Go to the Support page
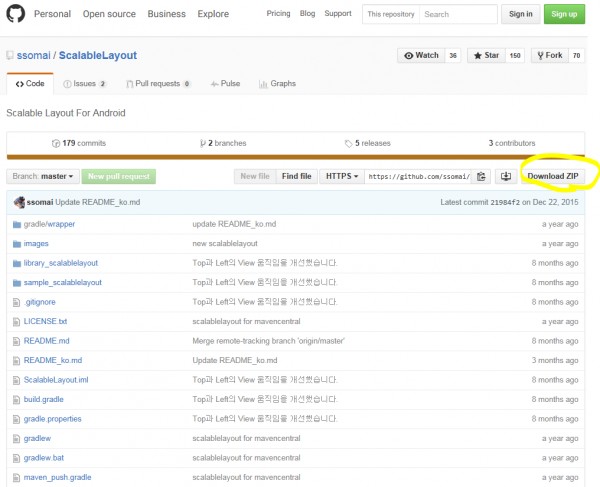Viewport: 600px width, 487px height. [338, 13]
